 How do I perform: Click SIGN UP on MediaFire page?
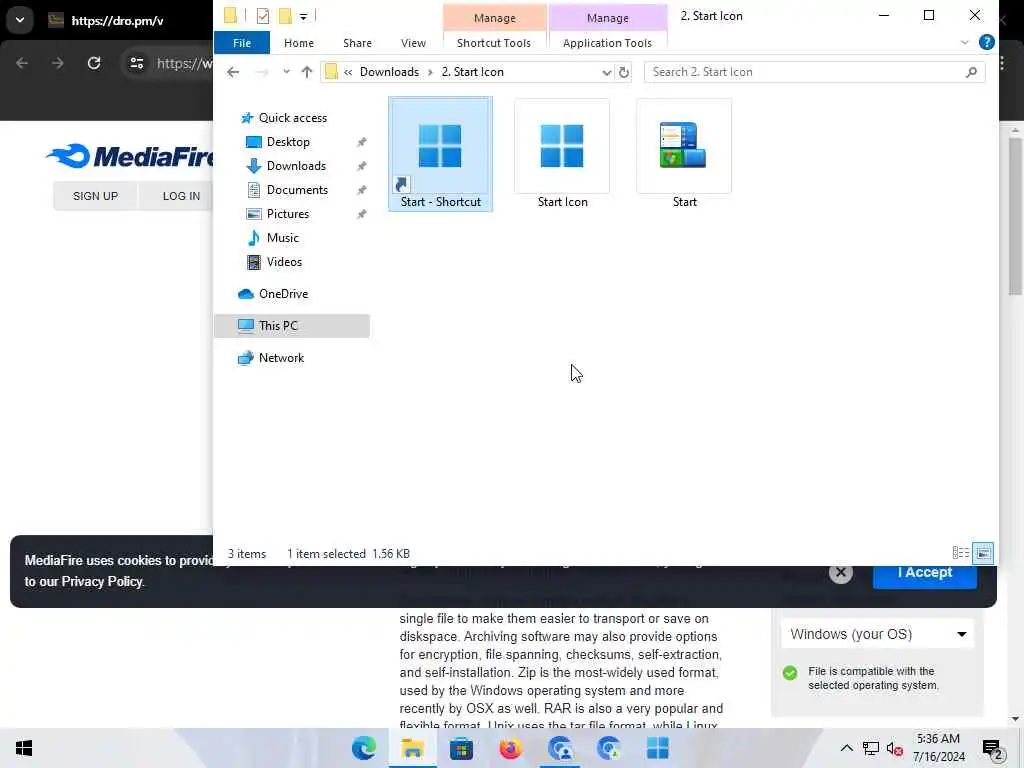click(x=95, y=196)
